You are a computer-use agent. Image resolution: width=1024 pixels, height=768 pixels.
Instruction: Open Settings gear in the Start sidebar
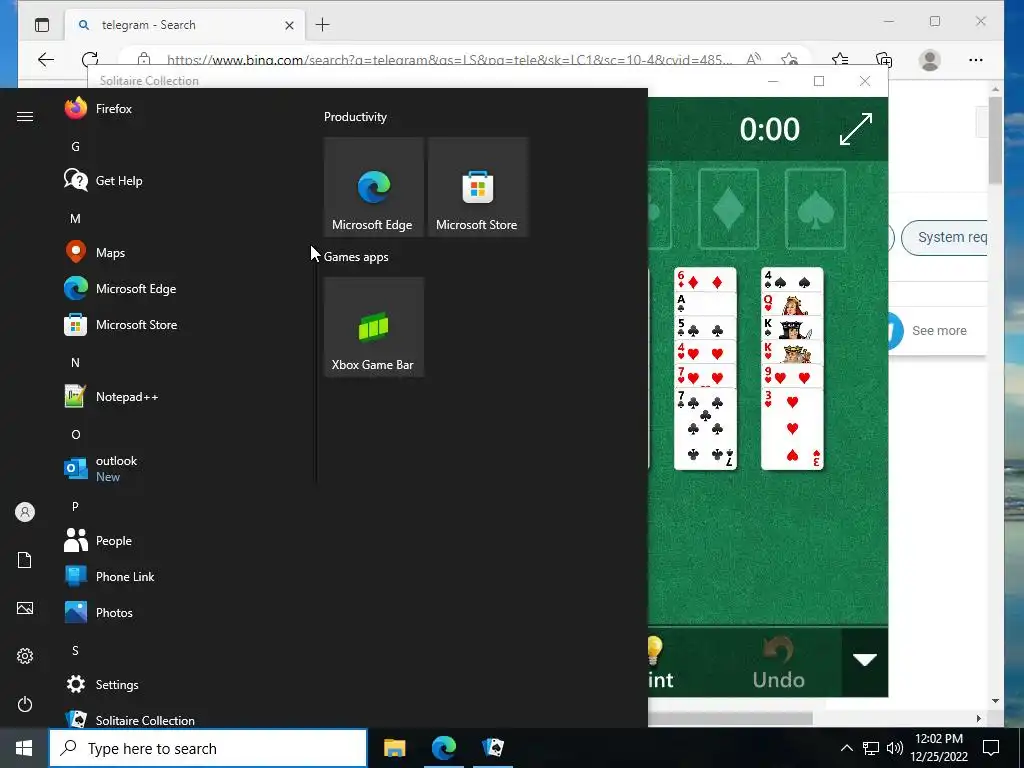pos(25,656)
